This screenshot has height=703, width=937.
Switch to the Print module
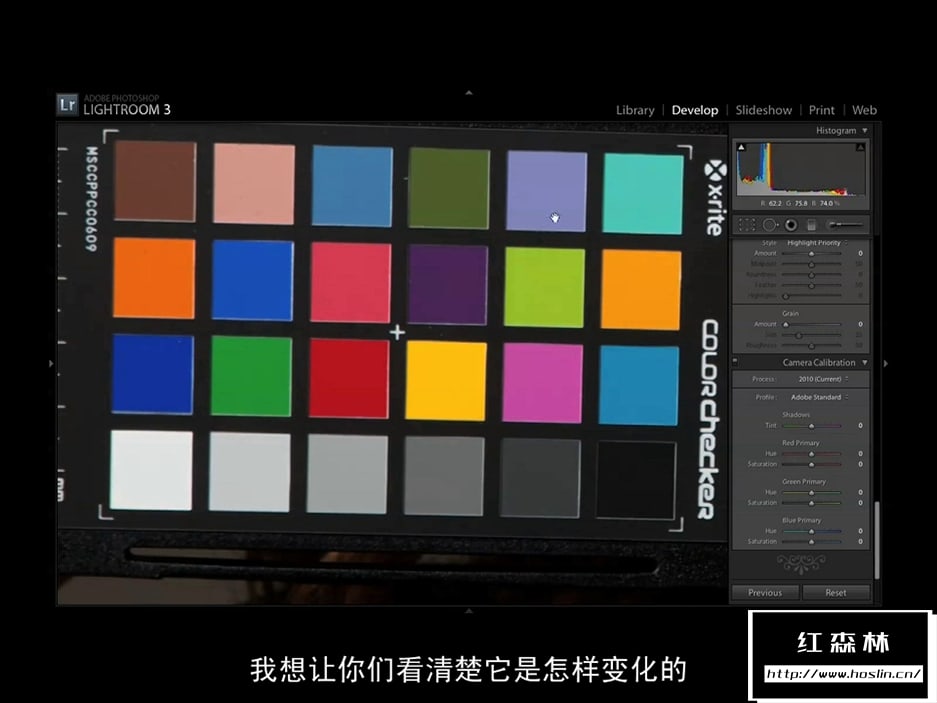pyautogui.click(x=822, y=110)
